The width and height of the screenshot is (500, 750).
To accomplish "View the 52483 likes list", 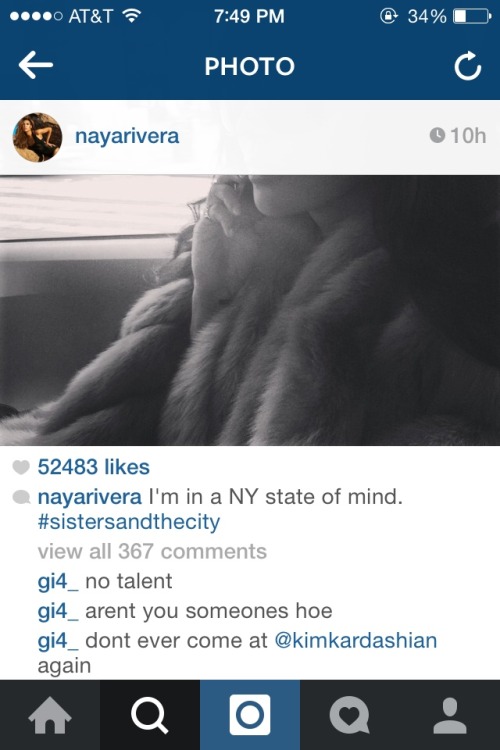I will (x=94, y=467).
